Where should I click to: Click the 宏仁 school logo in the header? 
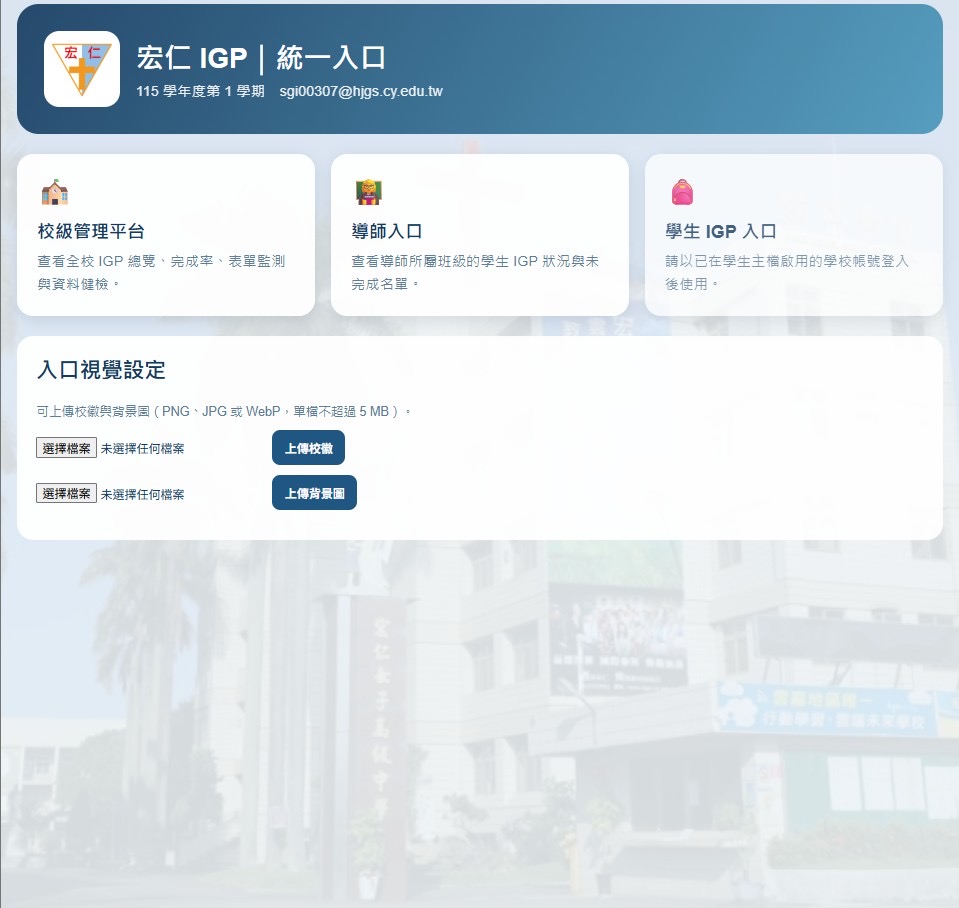(x=82, y=69)
